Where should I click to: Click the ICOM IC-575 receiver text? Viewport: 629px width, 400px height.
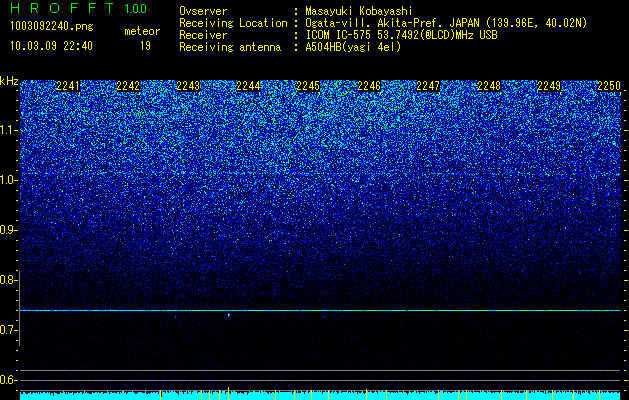pos(402,35)
